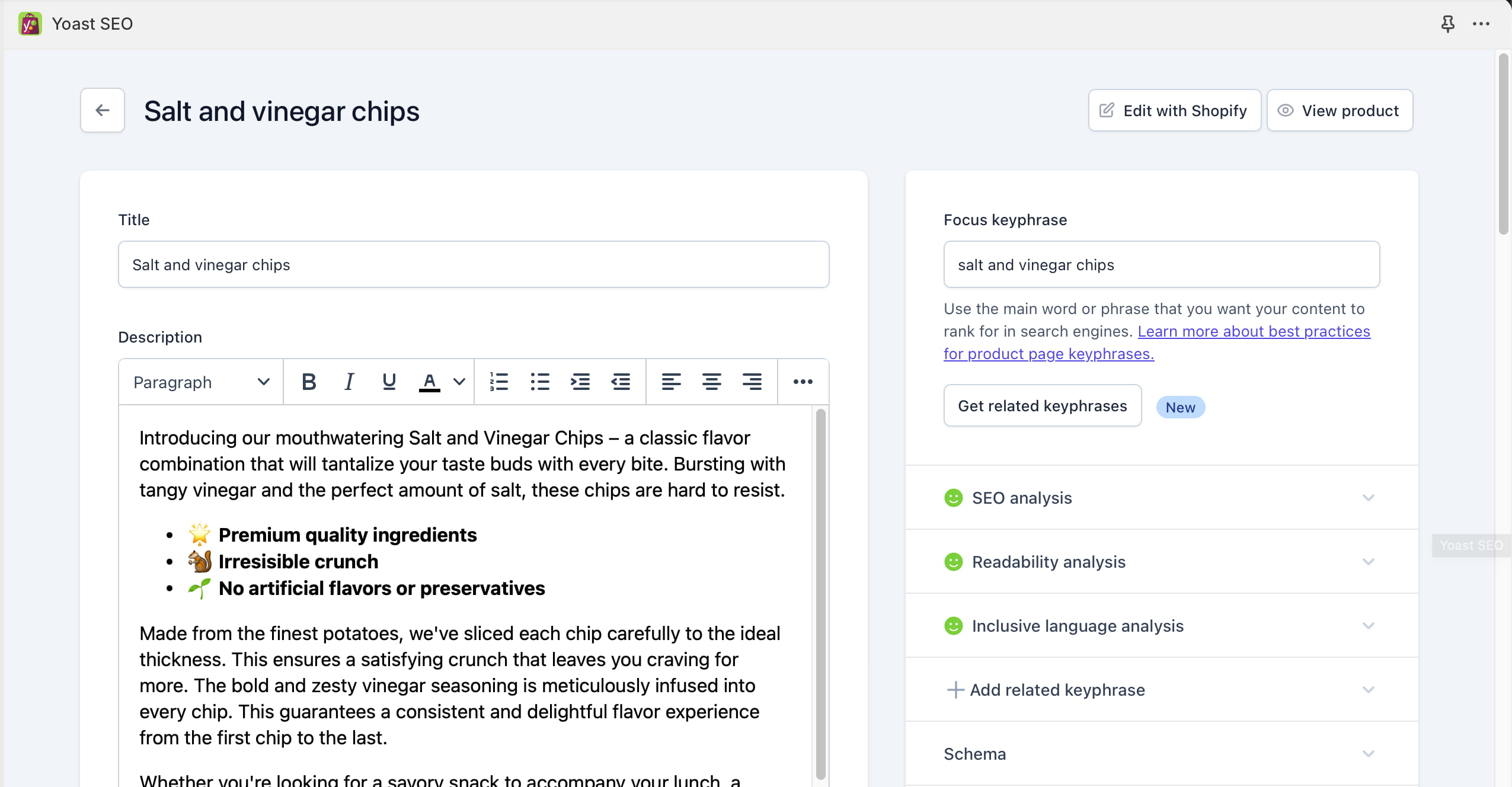Expand the SEO analysis section
1512x787 pixels.
(1162, 498)
